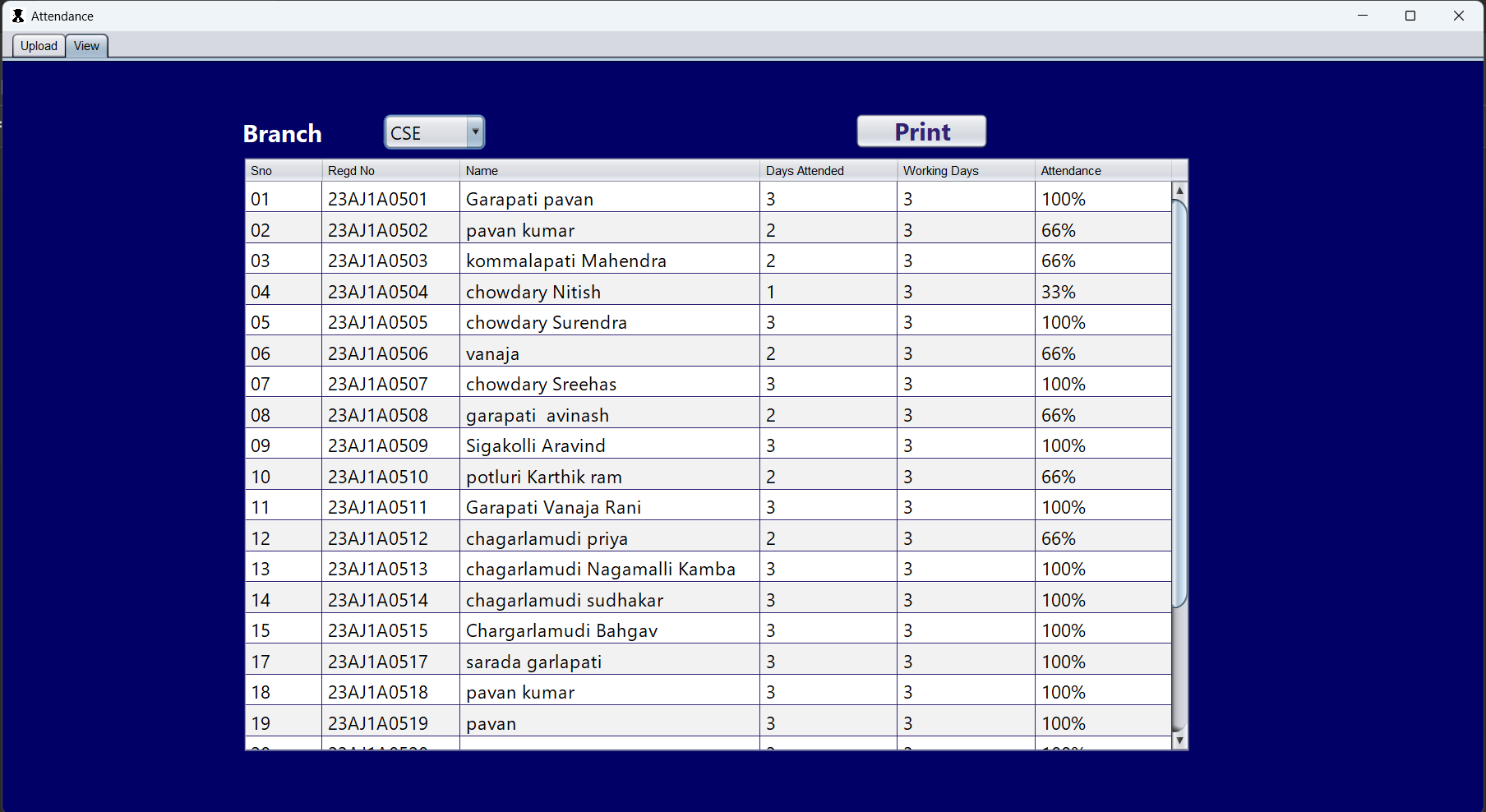The height and width of the screenshot is (812, 1486).
Task: Maximize the Attendance window
Action: [1410, 16]
